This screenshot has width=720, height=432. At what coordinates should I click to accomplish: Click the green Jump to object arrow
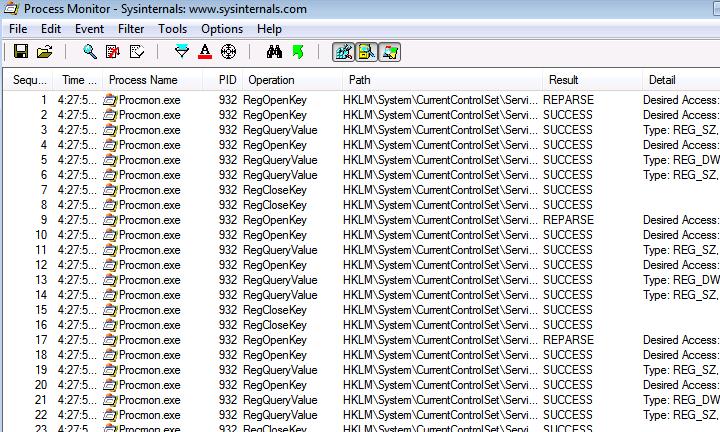tap(298, 51)
